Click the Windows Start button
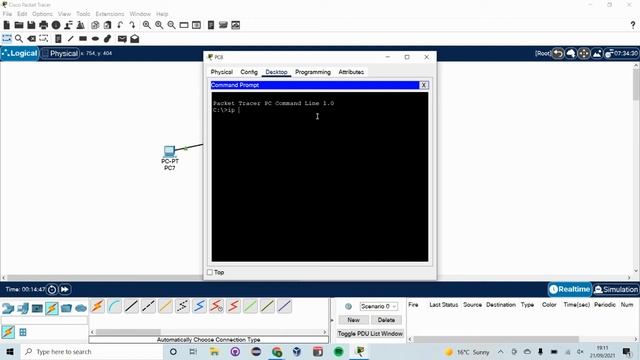 pyautogui.click(x=10, y=352)
